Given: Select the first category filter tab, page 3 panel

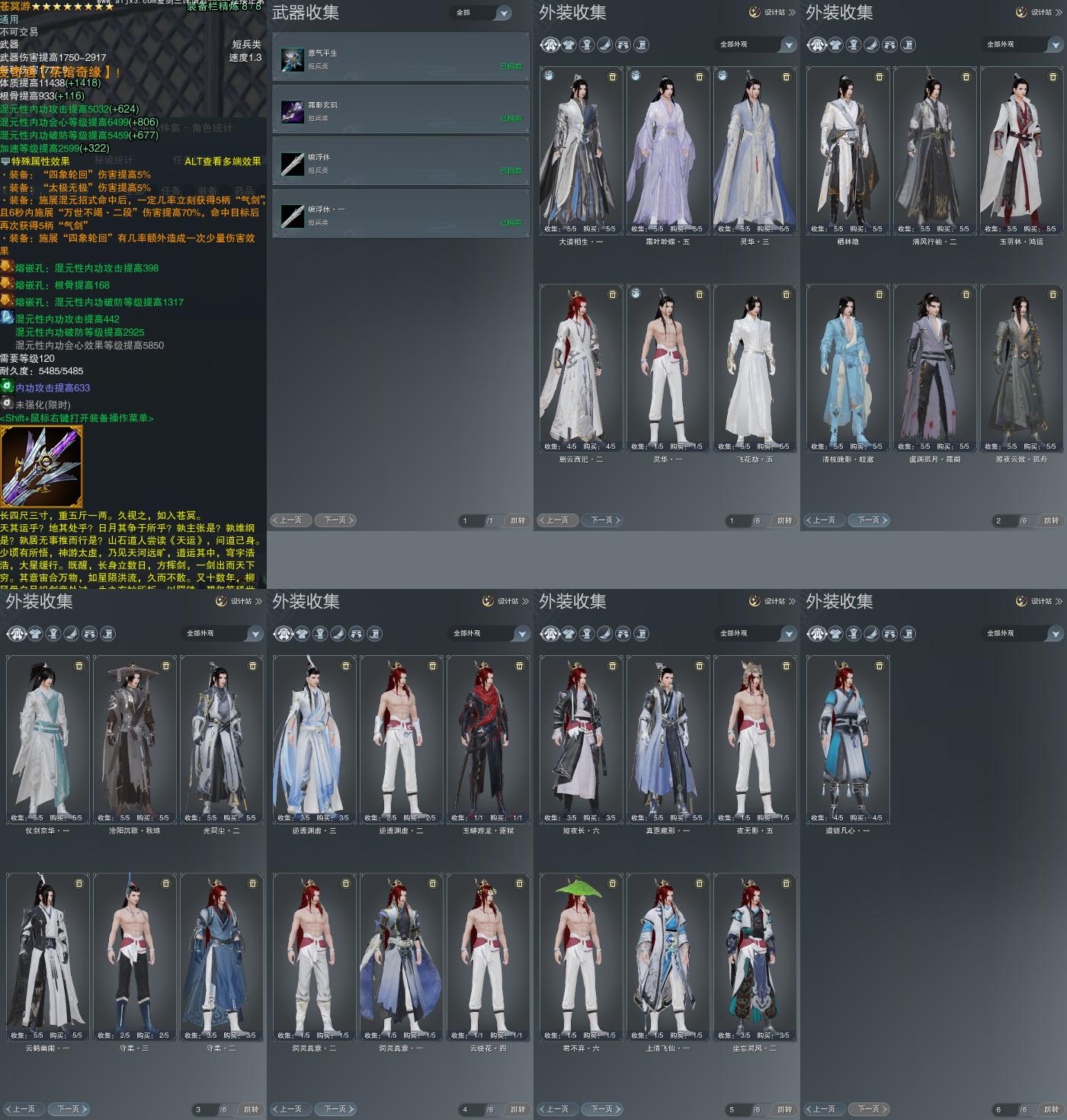Looking at the screenshot, I should (x=17, y=634).
